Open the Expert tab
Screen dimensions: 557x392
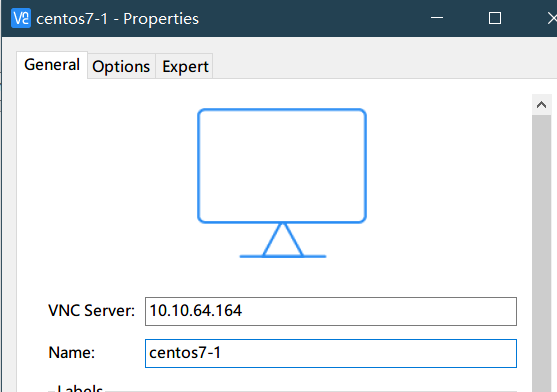click(185, 66)
